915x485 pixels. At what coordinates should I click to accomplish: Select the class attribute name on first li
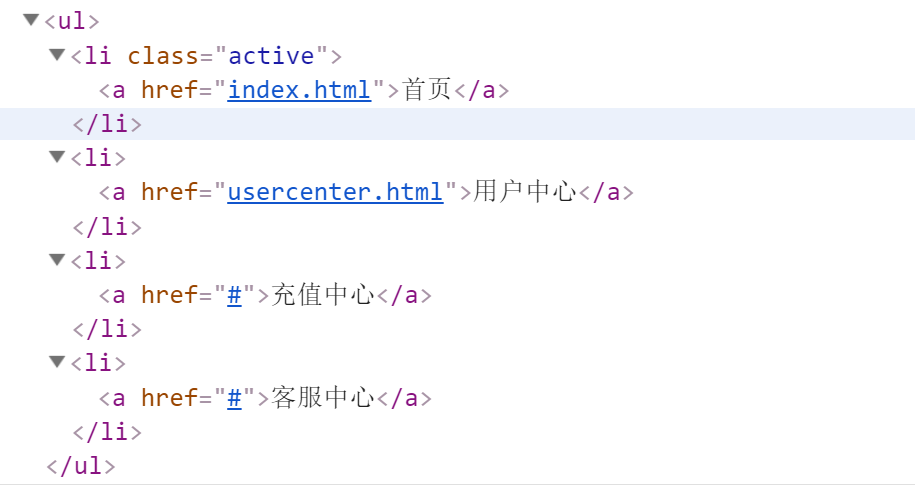tap(163, 56)
